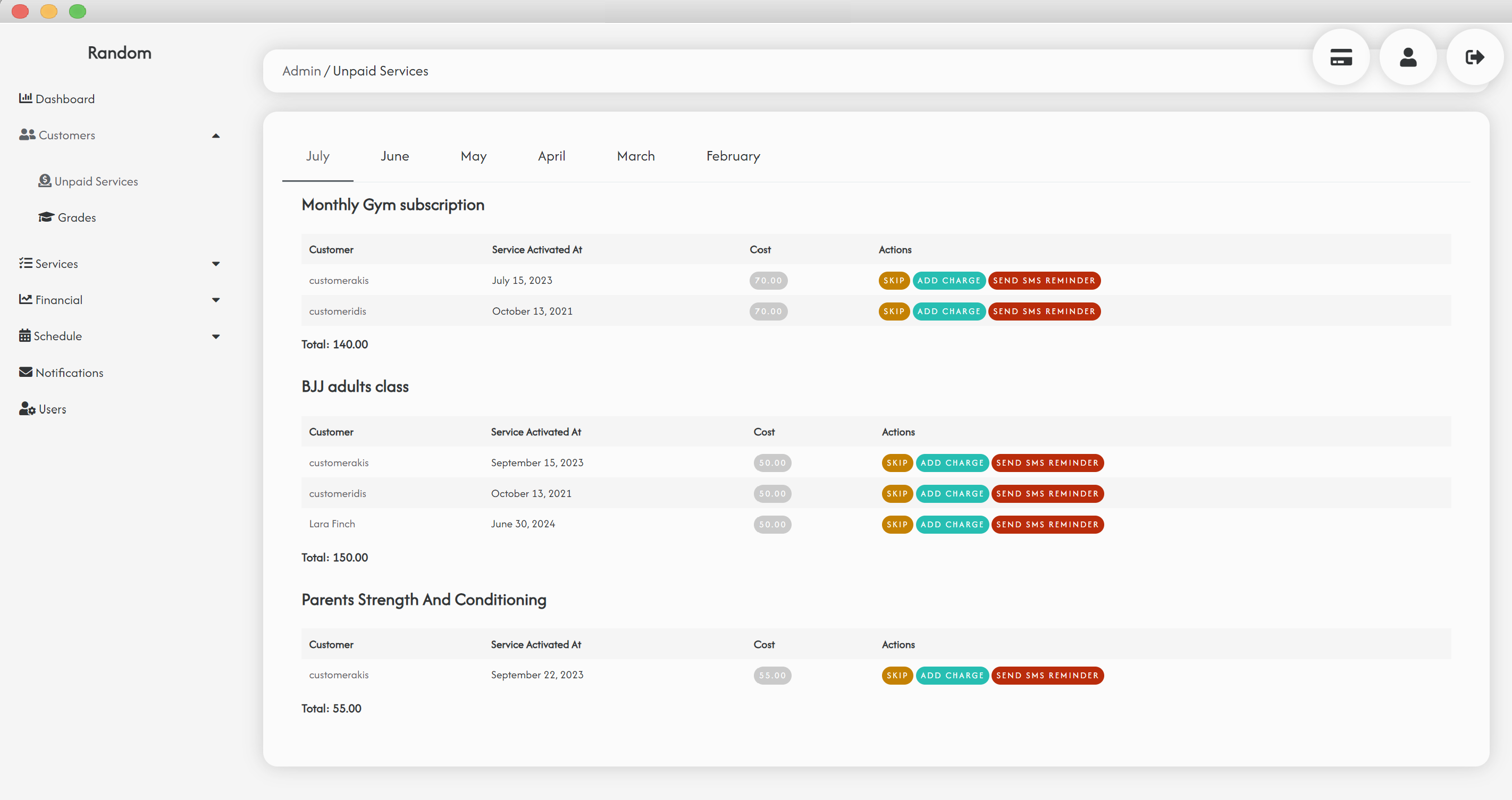Expand the Services submenu arrow
This screenshot has width=1512, height=800.
[x=216, y=264]
